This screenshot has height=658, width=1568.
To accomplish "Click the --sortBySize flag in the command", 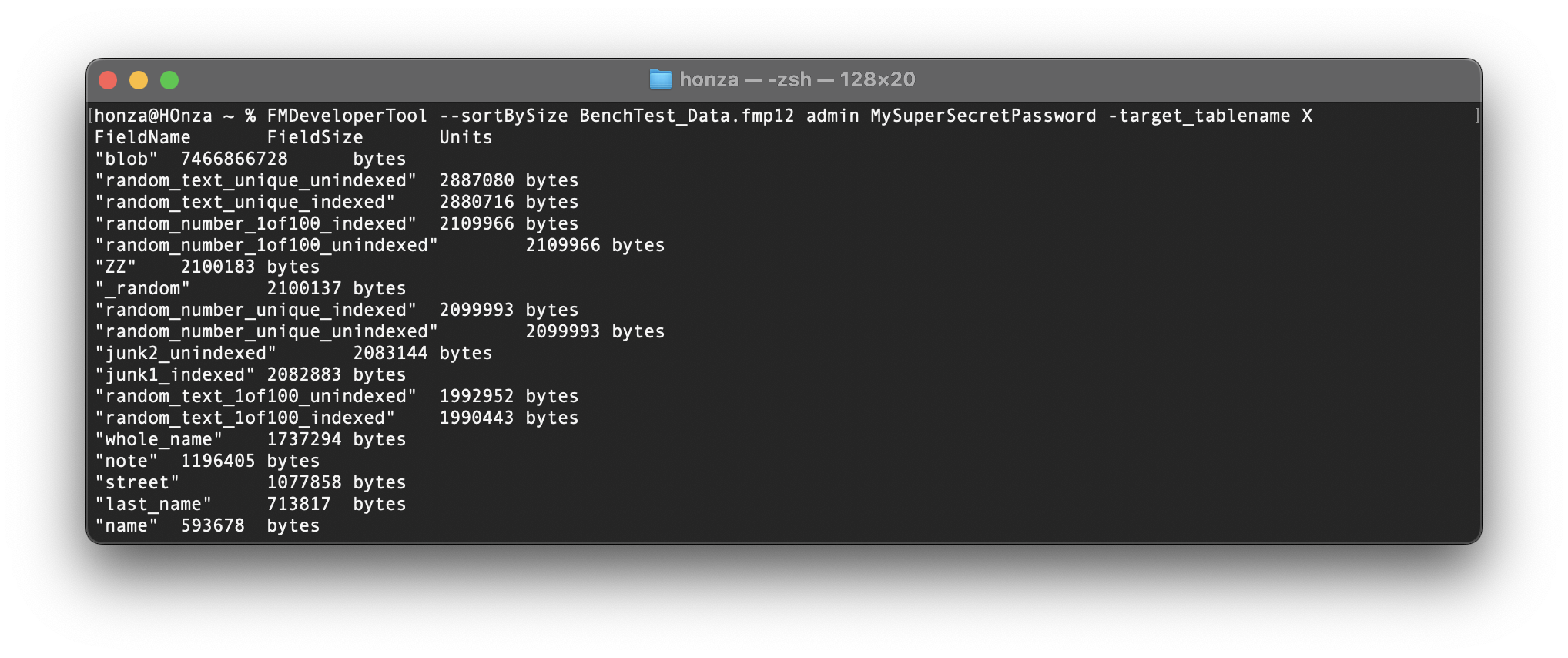I will 504,116.
